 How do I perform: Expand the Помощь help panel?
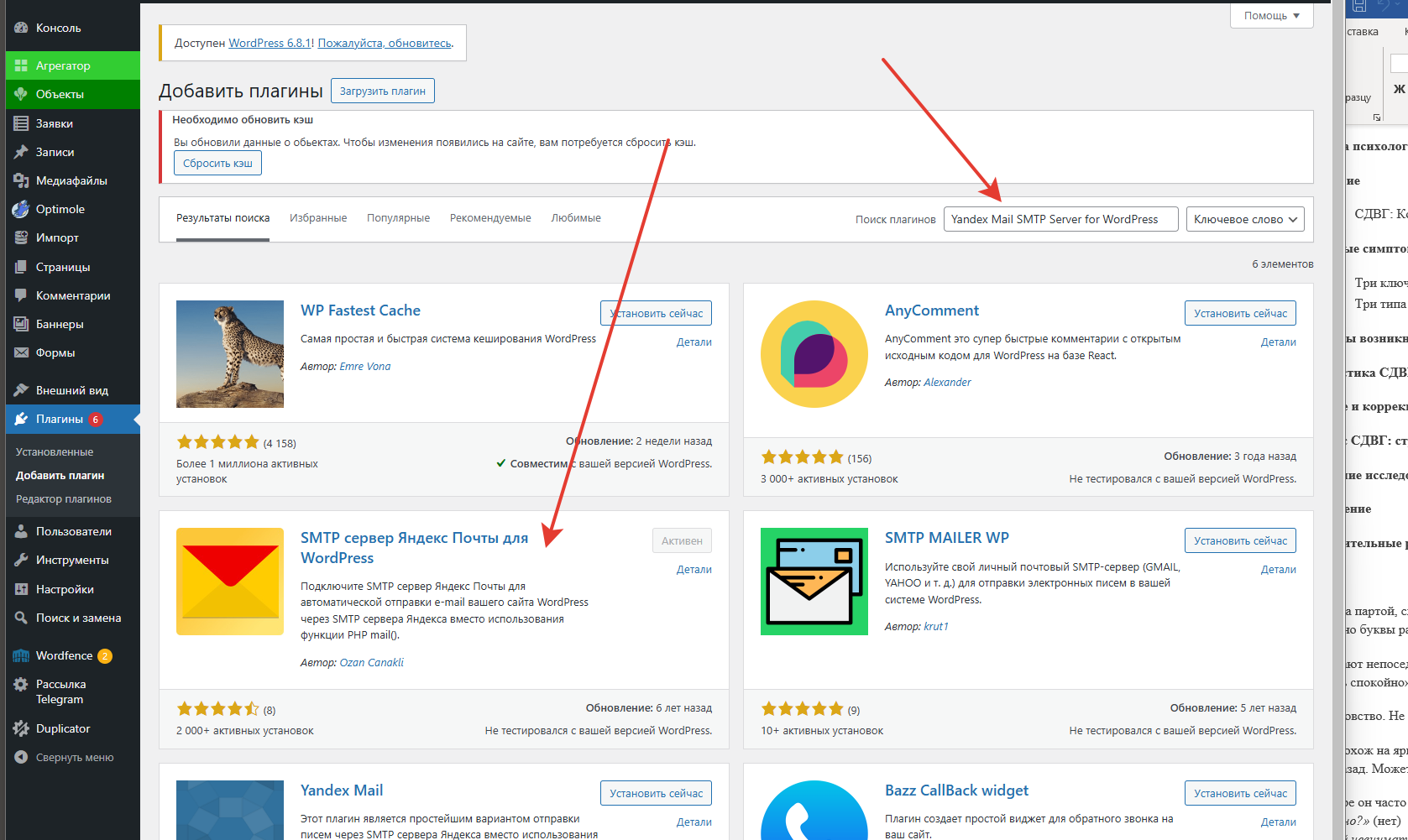pos(1271,15)
